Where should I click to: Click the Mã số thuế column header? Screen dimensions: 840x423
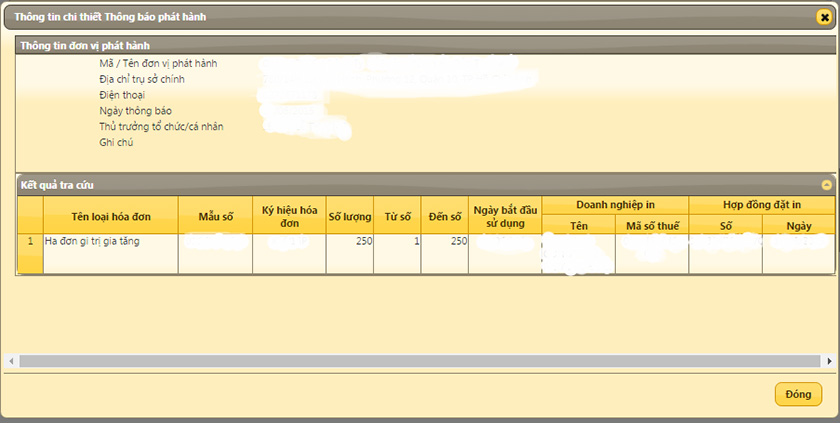point(652,226)
